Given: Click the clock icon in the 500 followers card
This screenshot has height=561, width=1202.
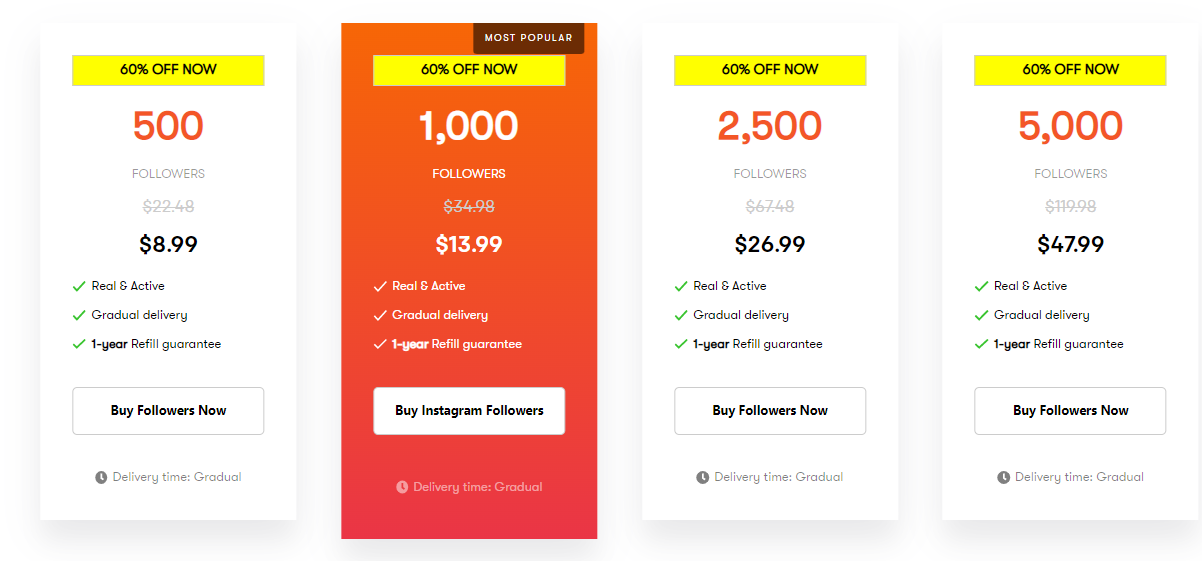Looking at the screenshot, I should (101, 477).
